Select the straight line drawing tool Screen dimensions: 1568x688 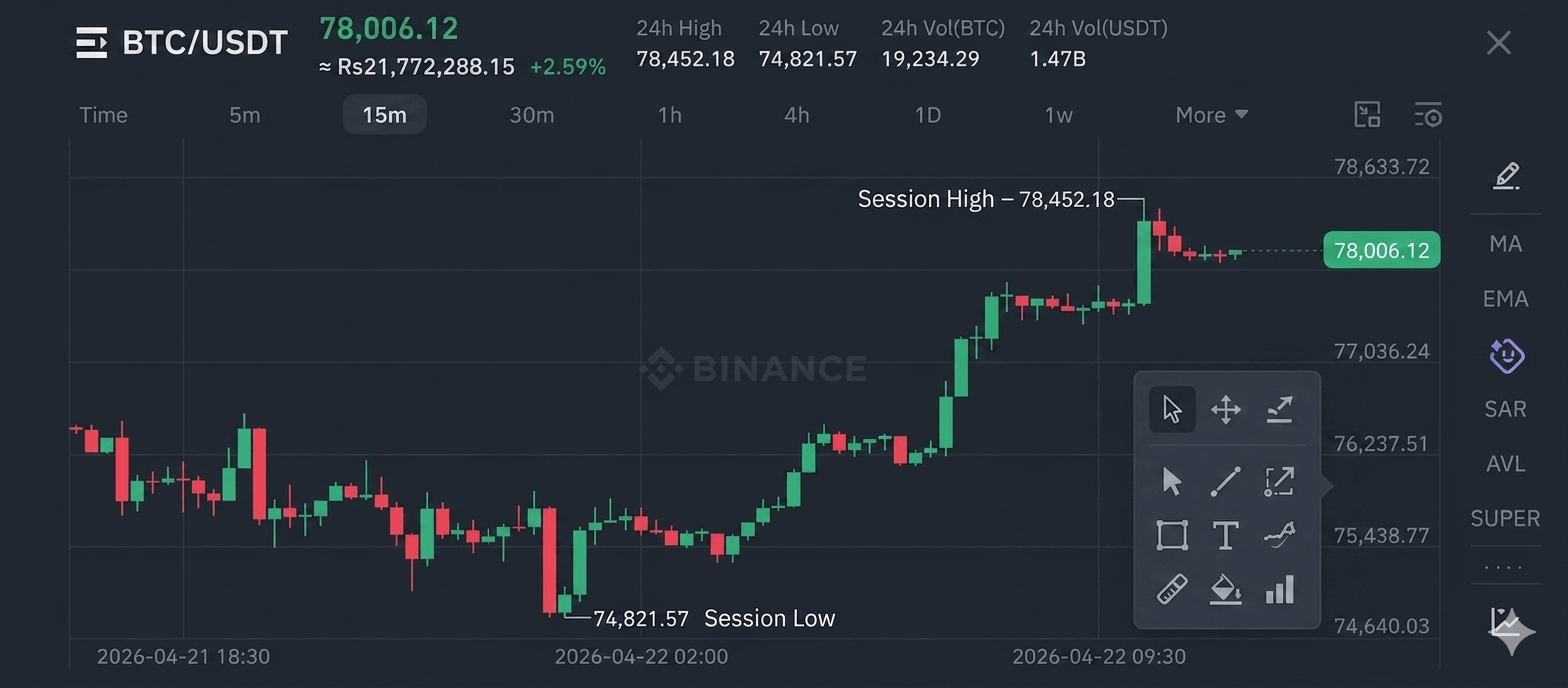tap(1226, 482)
